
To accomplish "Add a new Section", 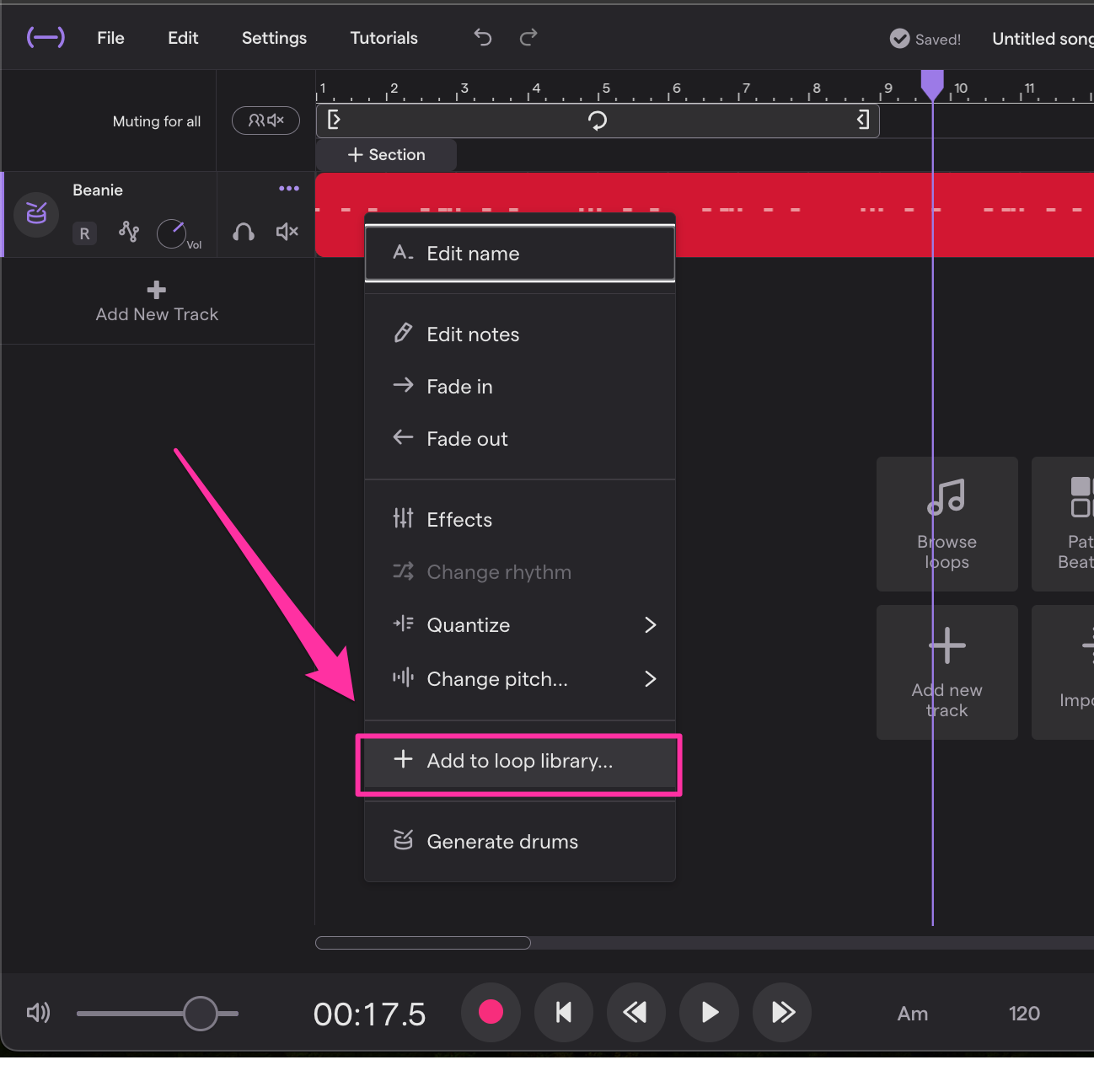I will [386, 155].
